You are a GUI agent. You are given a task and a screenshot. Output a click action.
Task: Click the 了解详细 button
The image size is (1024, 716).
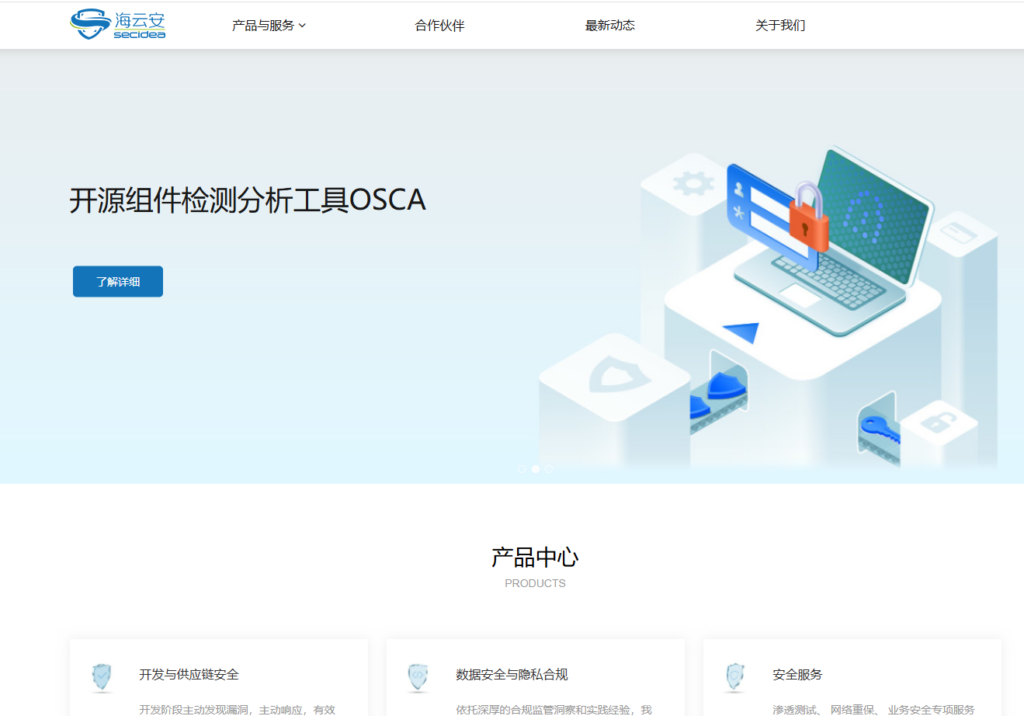[117, 281]
